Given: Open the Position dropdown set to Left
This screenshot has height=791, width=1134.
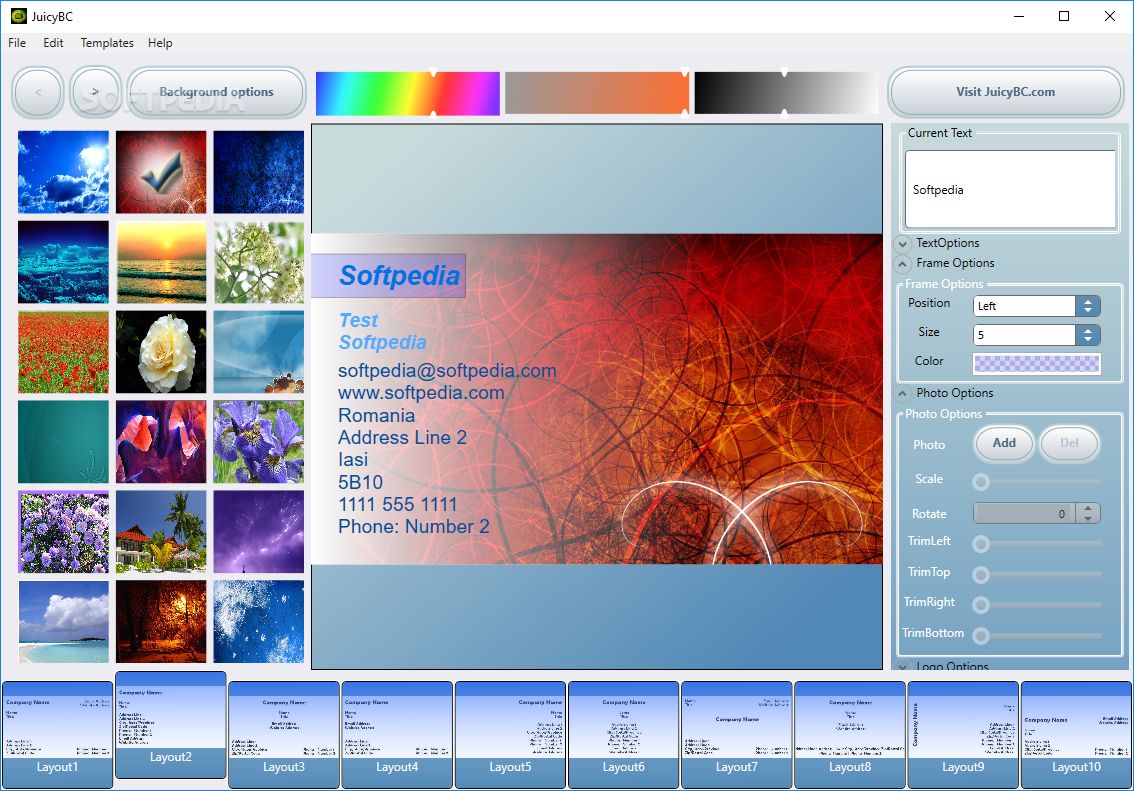Looking at the screenshot, I should (x=1036, y=306).
